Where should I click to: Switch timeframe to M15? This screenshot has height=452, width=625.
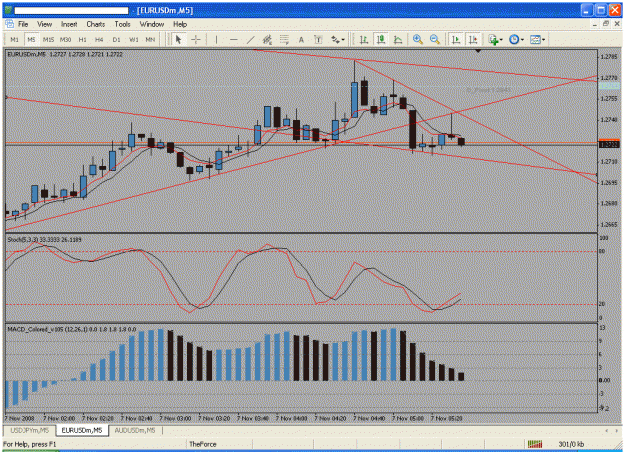(48, 39)
